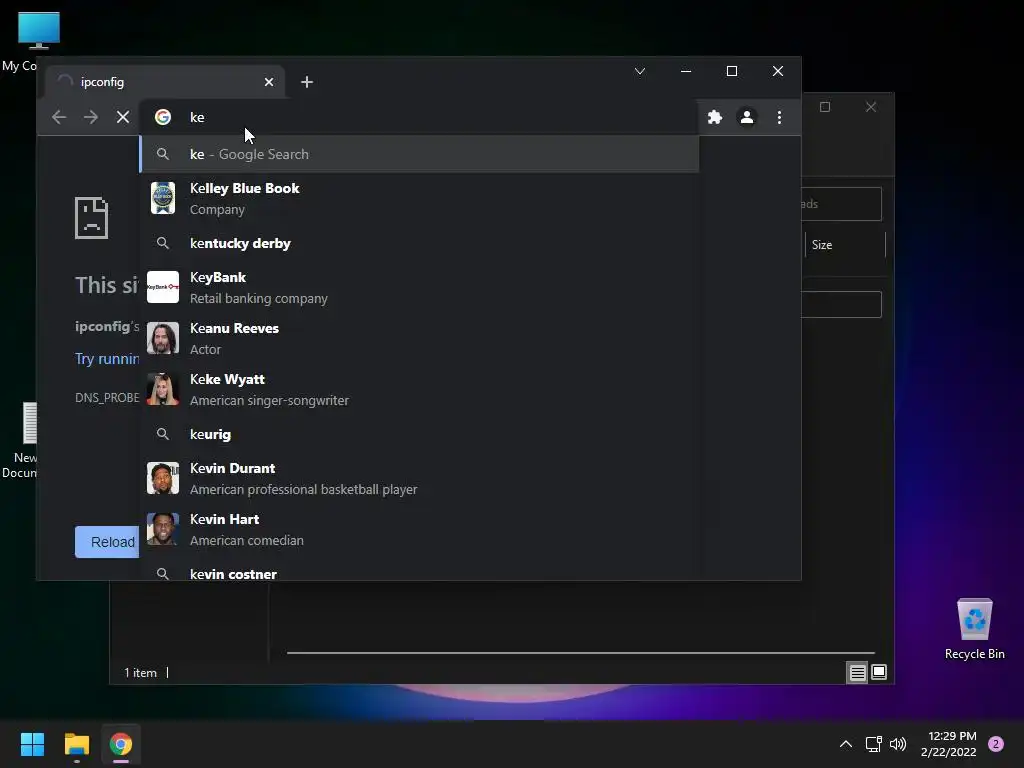This screenshot has width=1024, height=768.
Task: Show hidden icons tray chevron
Action: pyautogui.click(x=846, y=744)
